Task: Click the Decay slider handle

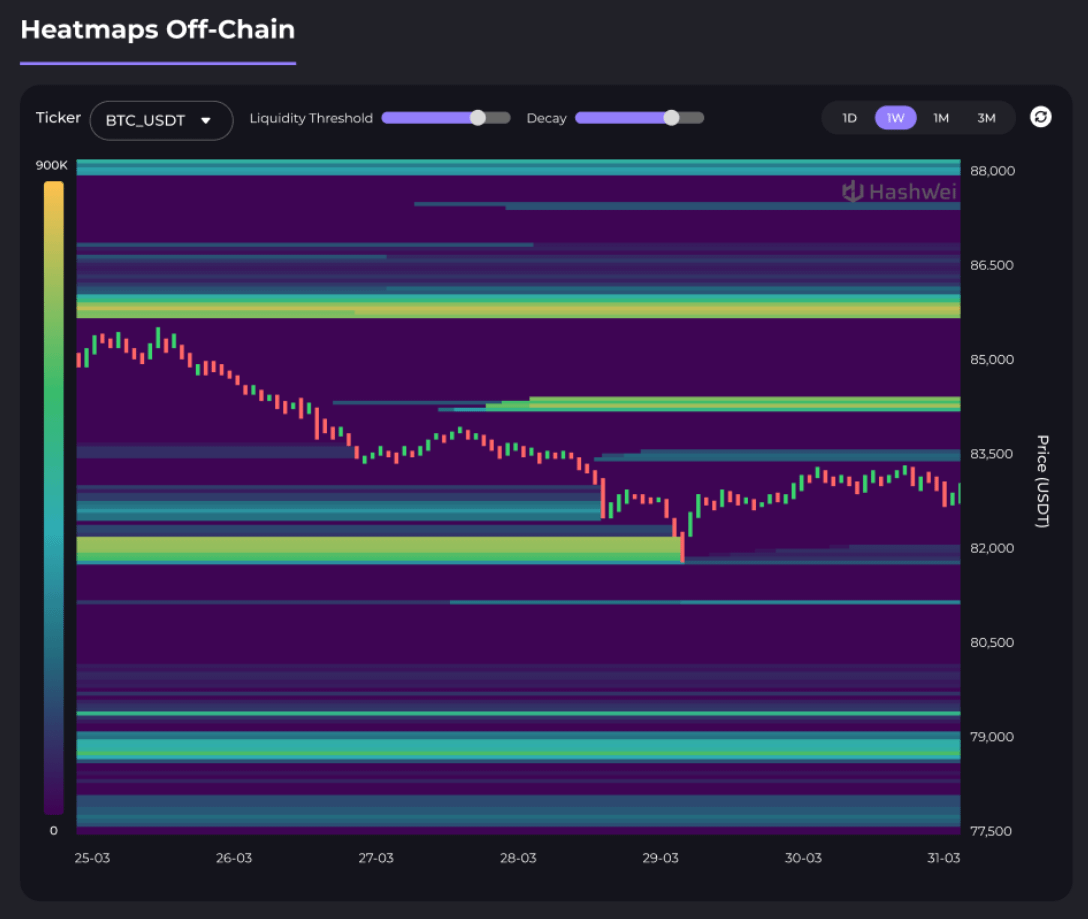Action: [671, 118]
